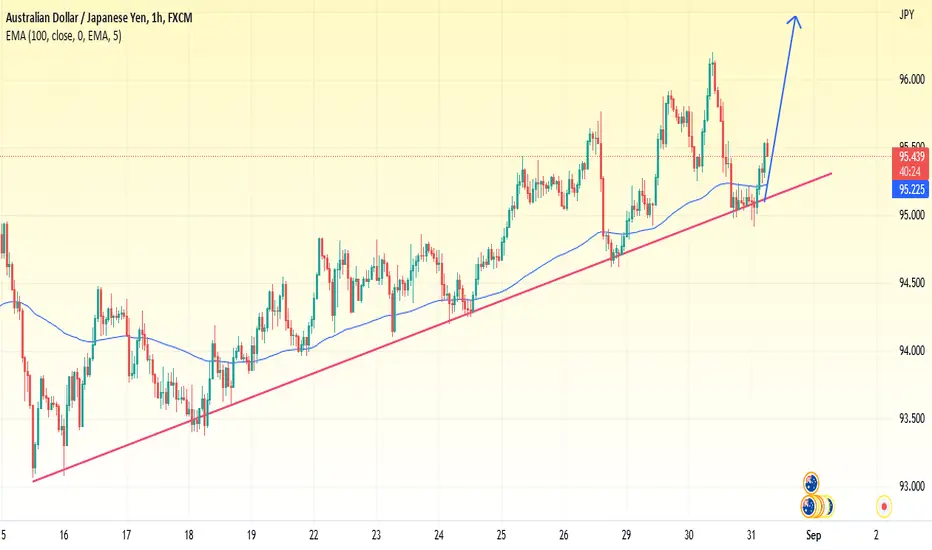Click the lower Australian flag event icon
This screenshot has height=550, width=932.
point(808,507)
